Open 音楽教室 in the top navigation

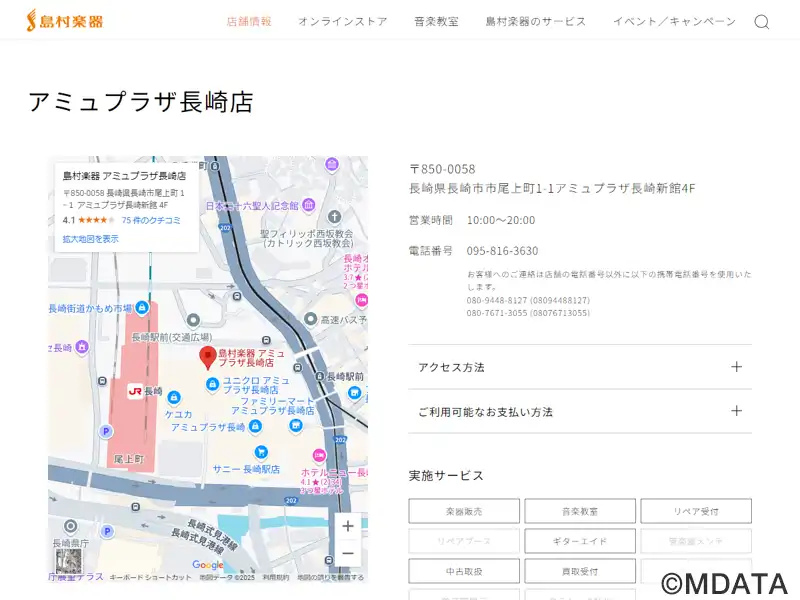tap(436, 21)
